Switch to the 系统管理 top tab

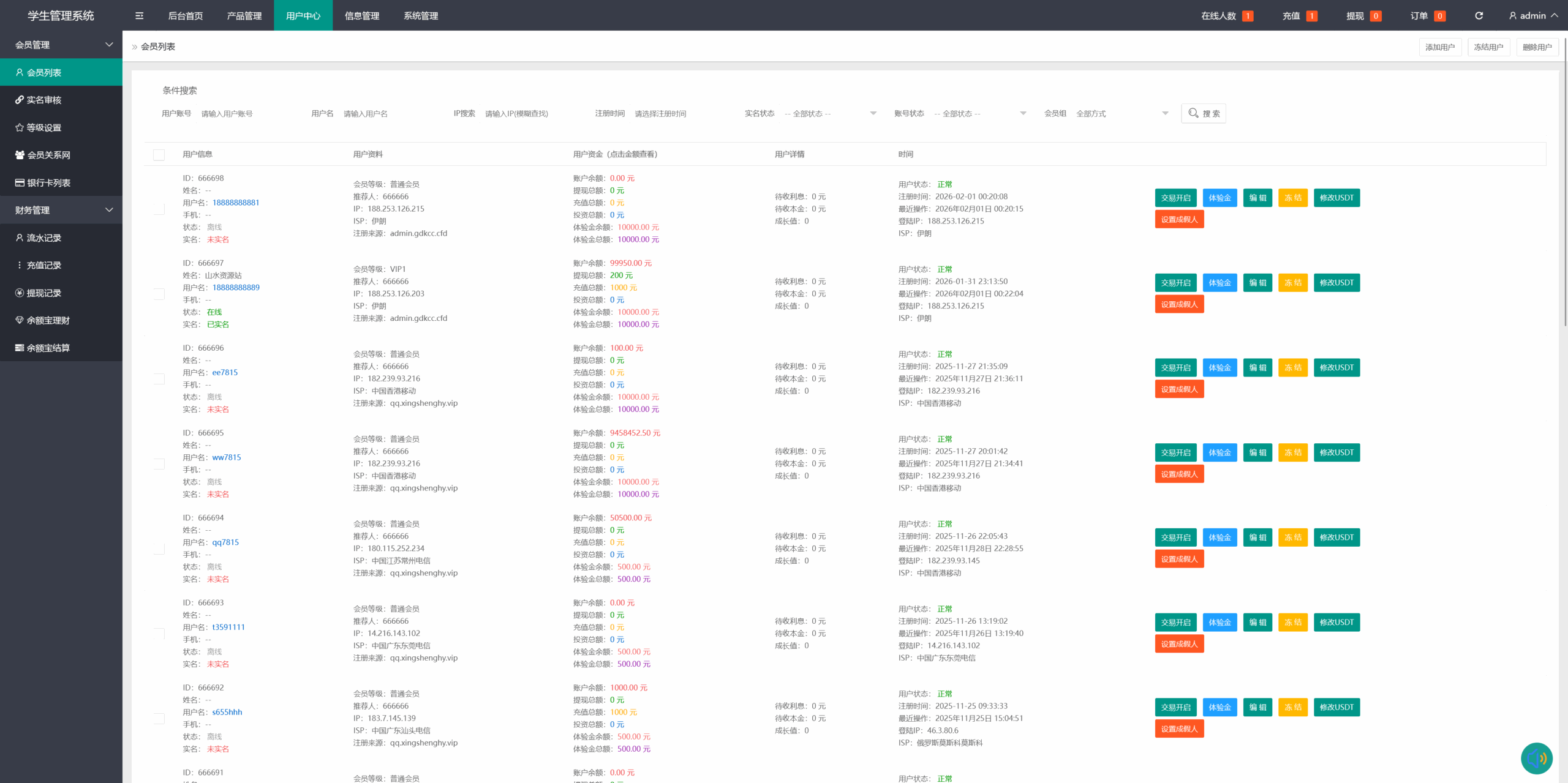click(420, 16)
